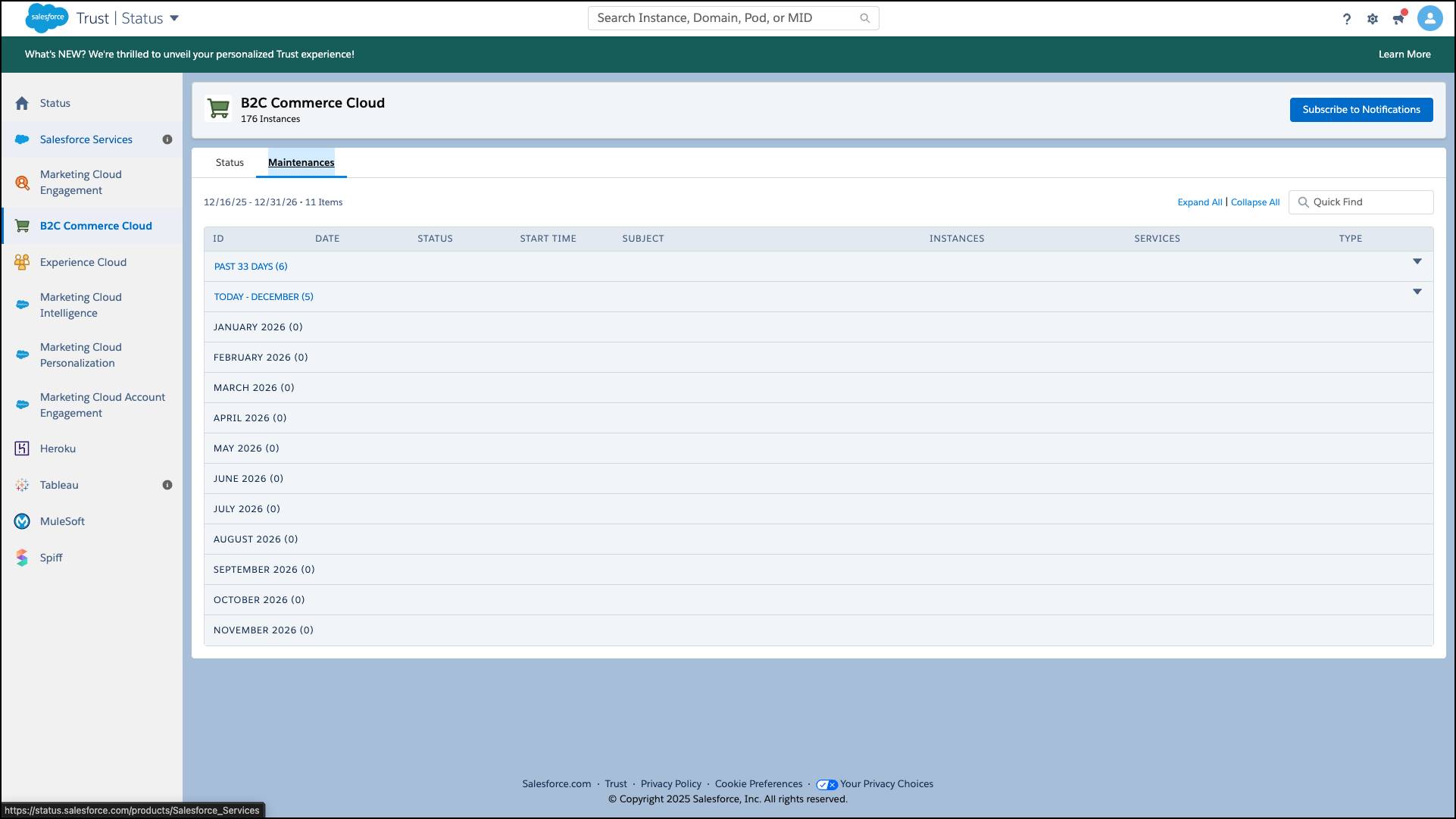Click the Learn More link in the banner
This screenshot has width=1456, height=819.
1404,55
